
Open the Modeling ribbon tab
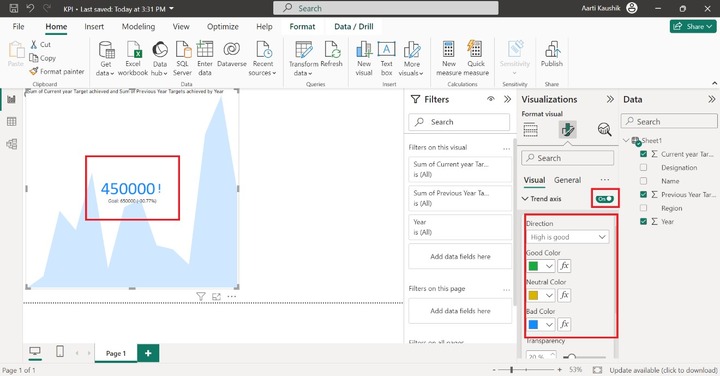(x=138, y=27)
